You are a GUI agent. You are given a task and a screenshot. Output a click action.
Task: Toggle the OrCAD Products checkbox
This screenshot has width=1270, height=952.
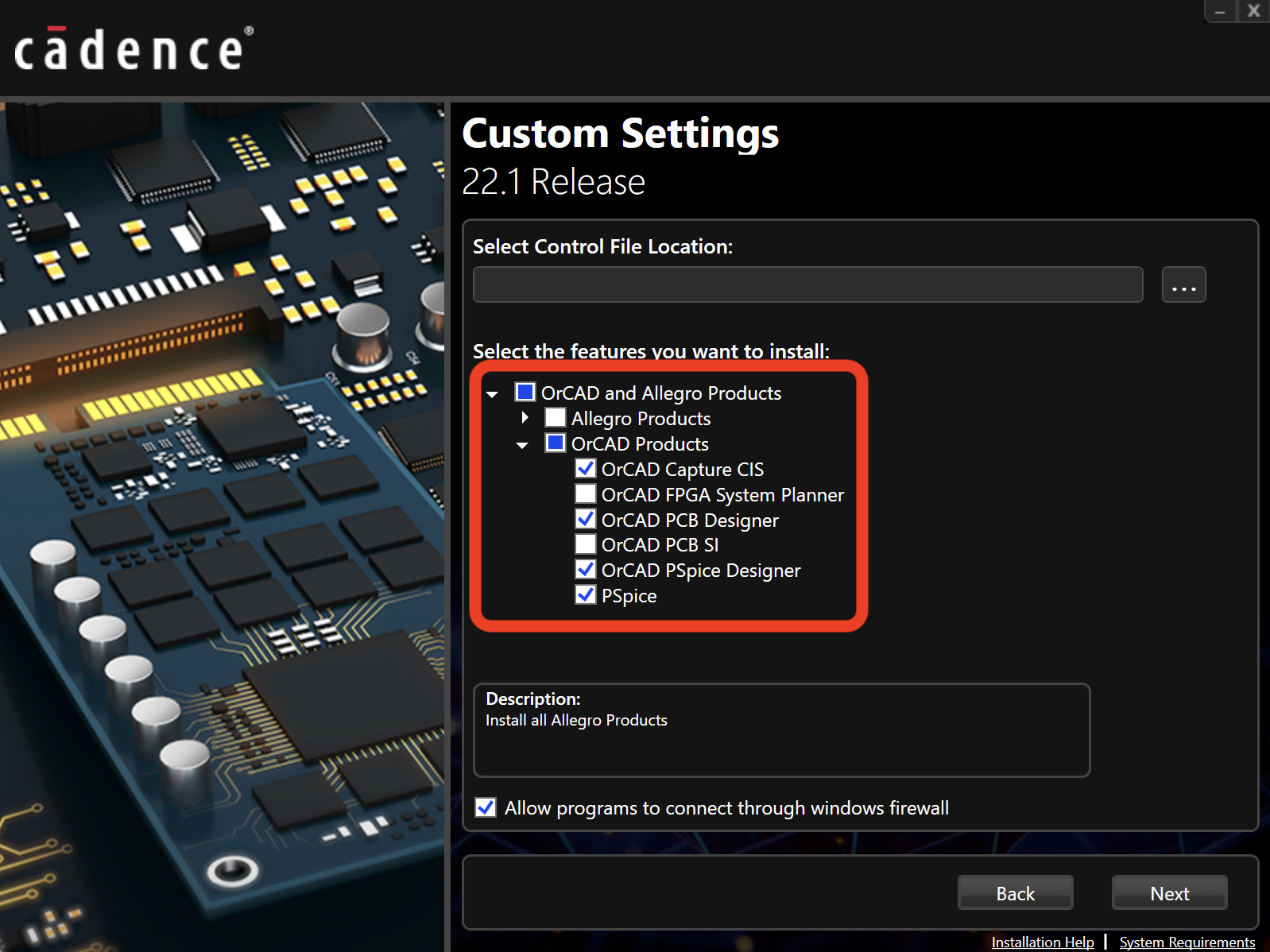tap(556, 443)
